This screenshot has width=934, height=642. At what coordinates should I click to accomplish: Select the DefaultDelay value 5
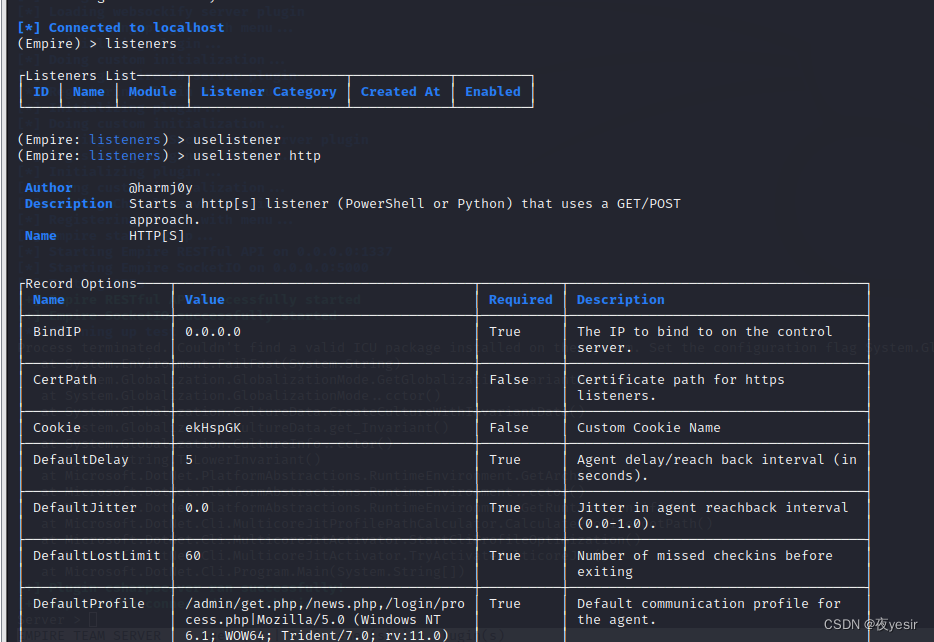point(189,460)
